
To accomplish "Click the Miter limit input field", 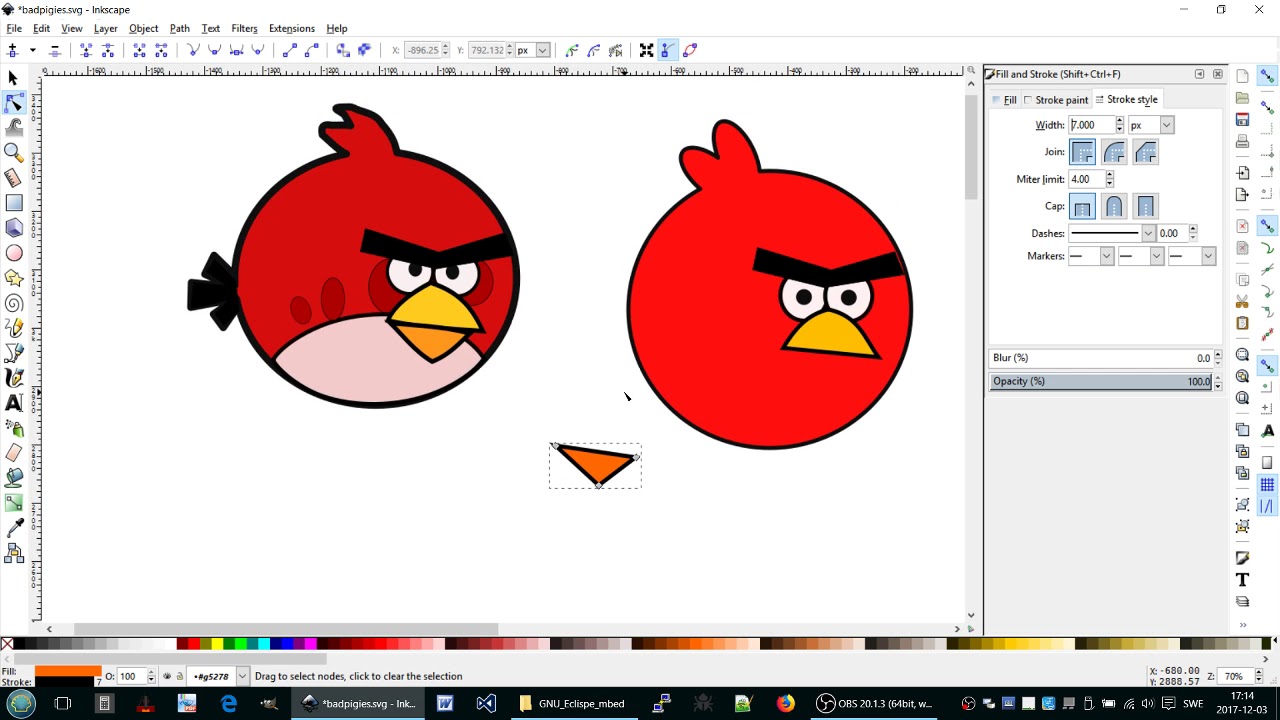I will point(1086,179).
